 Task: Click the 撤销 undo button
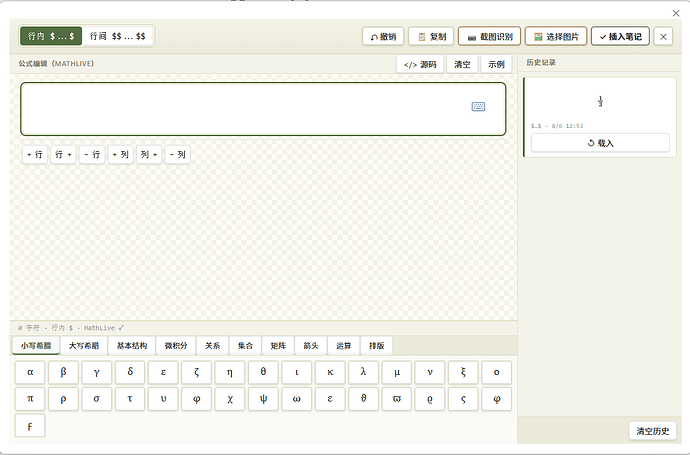click(383, 37)
